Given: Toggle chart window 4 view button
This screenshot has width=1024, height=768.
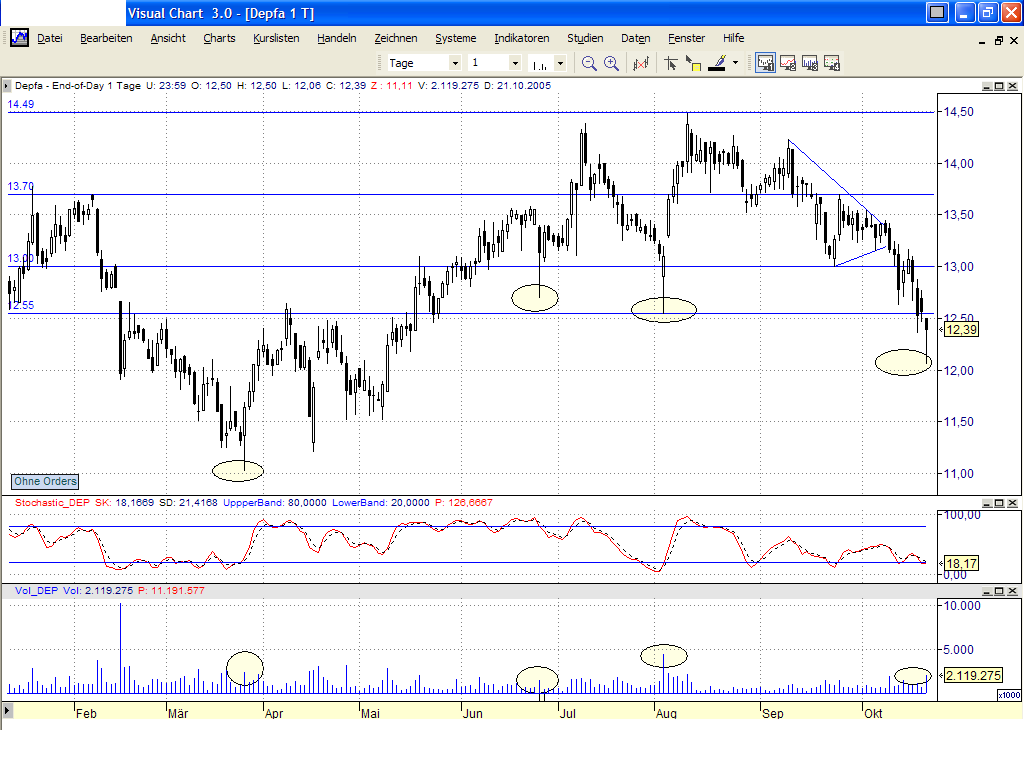Looking at the screenshot, I should coord(832,63).
